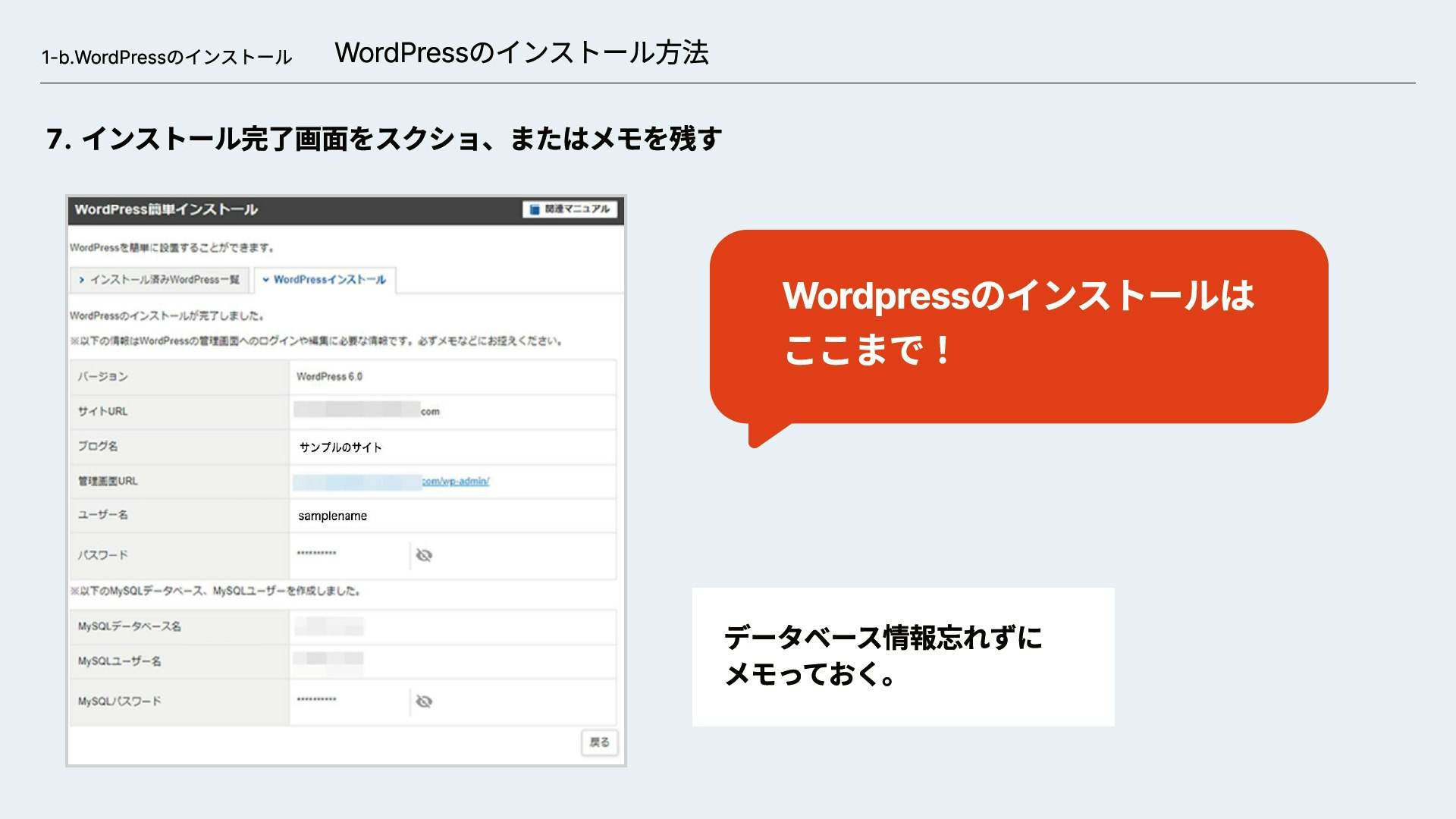Click down chevron on WordPressインストール tab
1456x819 pixels.
[x=265, y=280]
